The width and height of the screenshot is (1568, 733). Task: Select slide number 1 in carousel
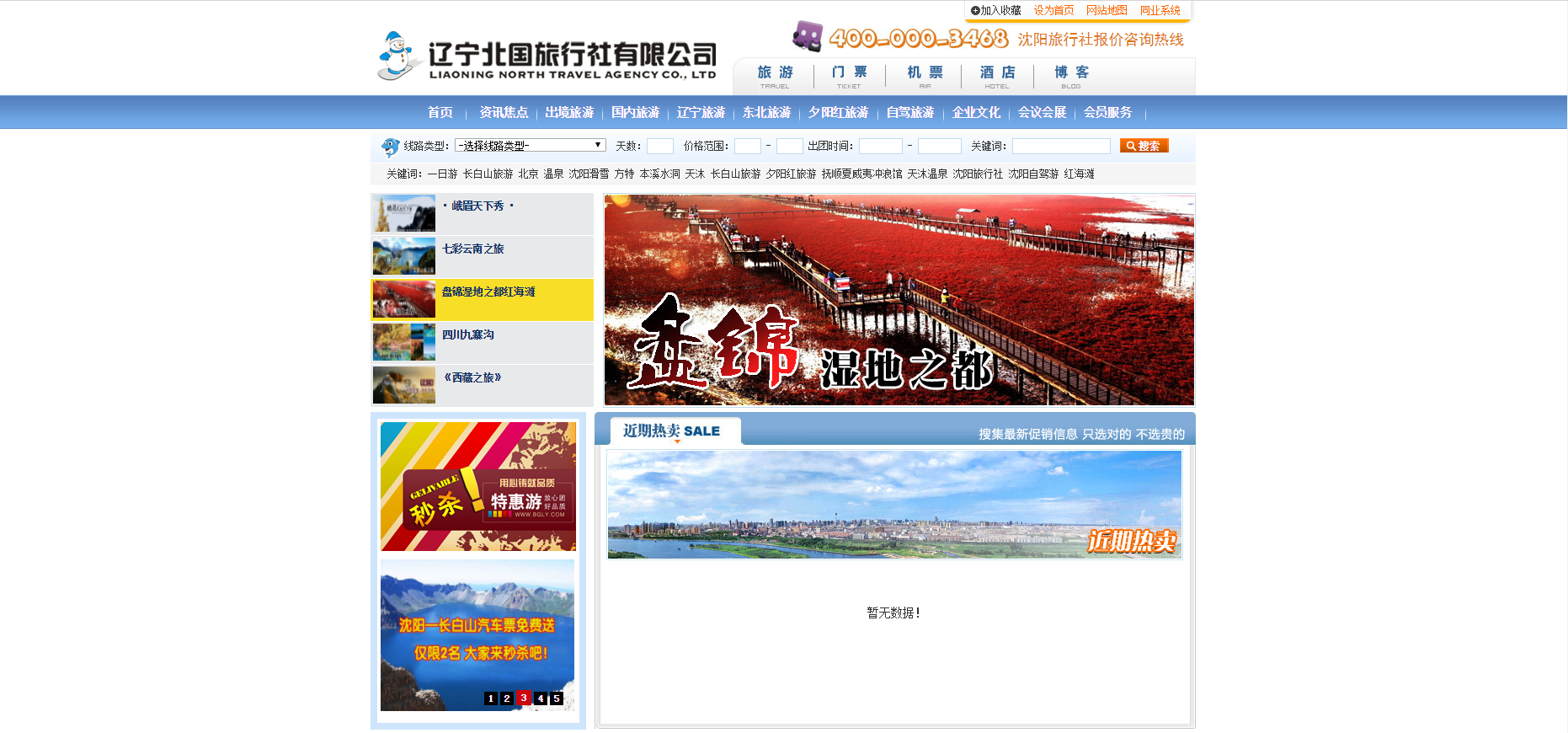pyautogui.click(x=490, y=698)
